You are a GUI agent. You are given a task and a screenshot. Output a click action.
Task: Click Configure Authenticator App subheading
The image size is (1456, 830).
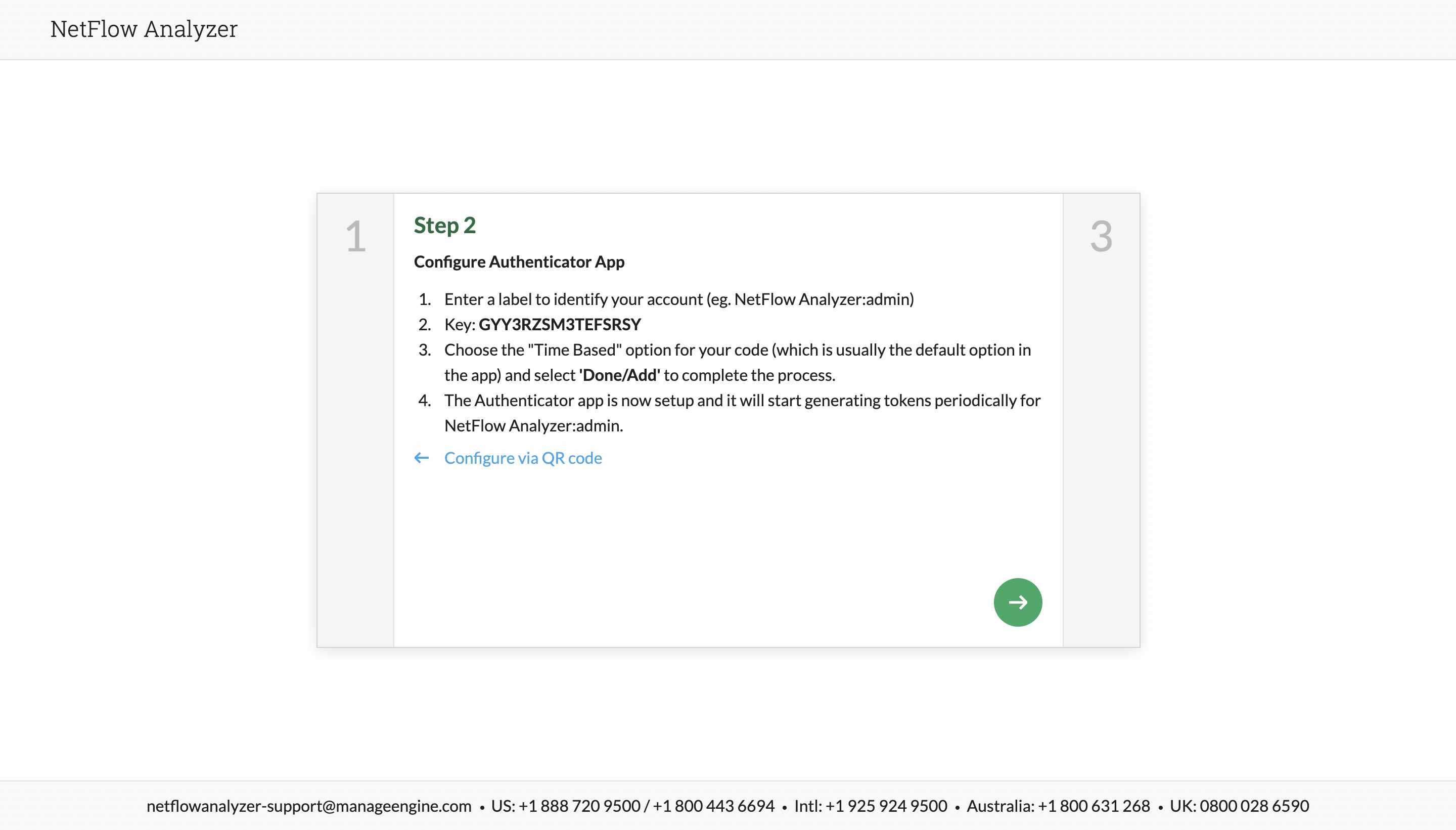519,261
